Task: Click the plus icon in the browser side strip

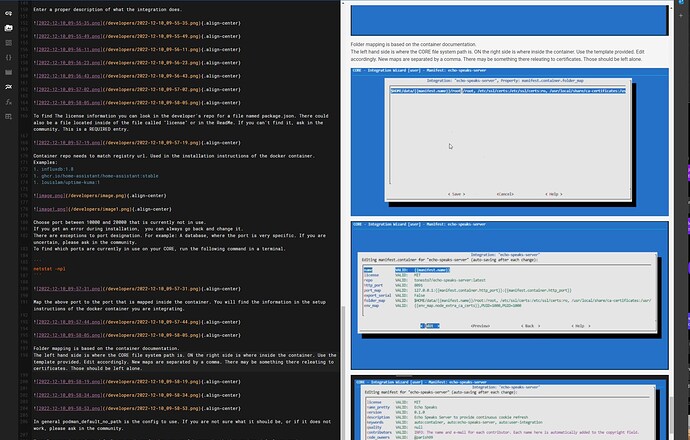Action: click(x=682, y=15)
